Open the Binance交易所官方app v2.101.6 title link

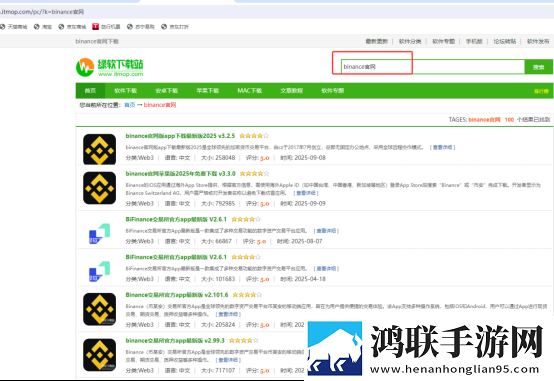[x=177, y=295]
